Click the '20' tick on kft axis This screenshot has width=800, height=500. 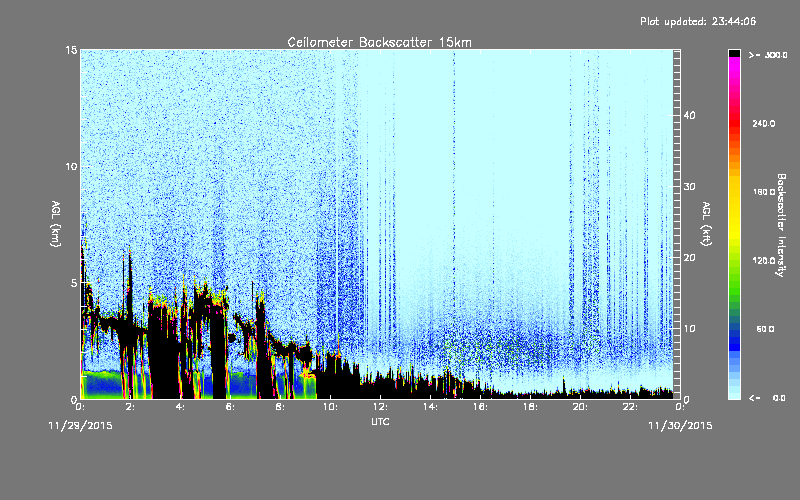pos(689,258)
